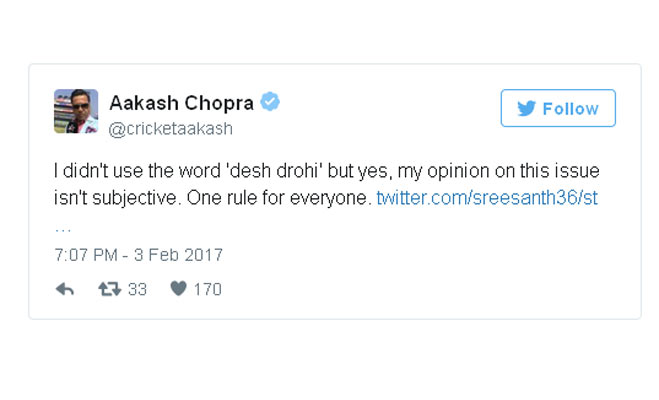Click the retweet count 33

coord(138,289)
